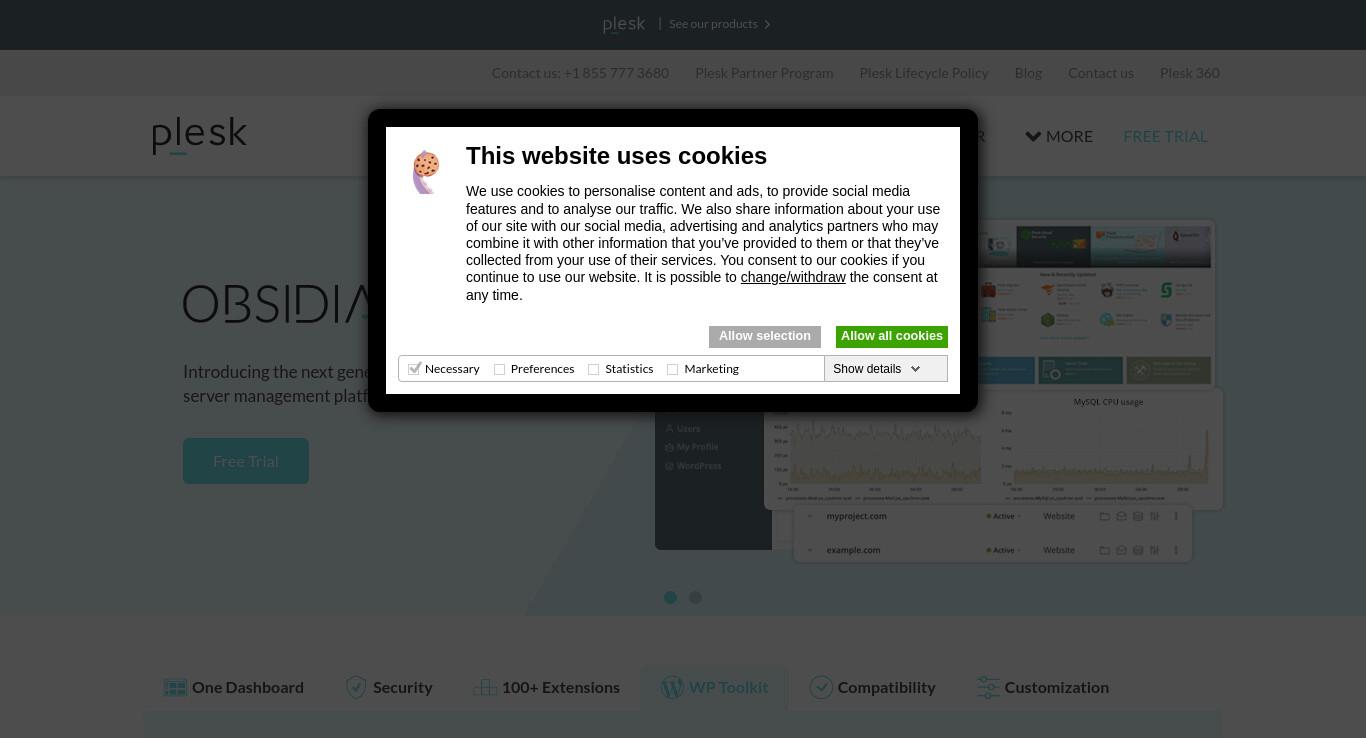
Task: Click the 100+ Extensions blocks icon
Action: point(485,687)
